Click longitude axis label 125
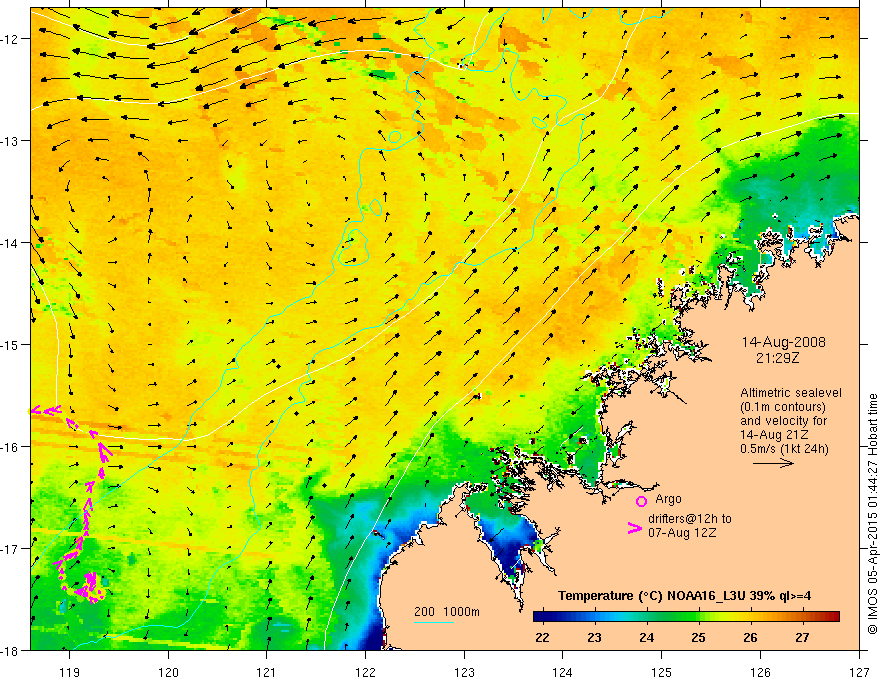This screenshot has height=680, width=880. [x=662, y=672]
